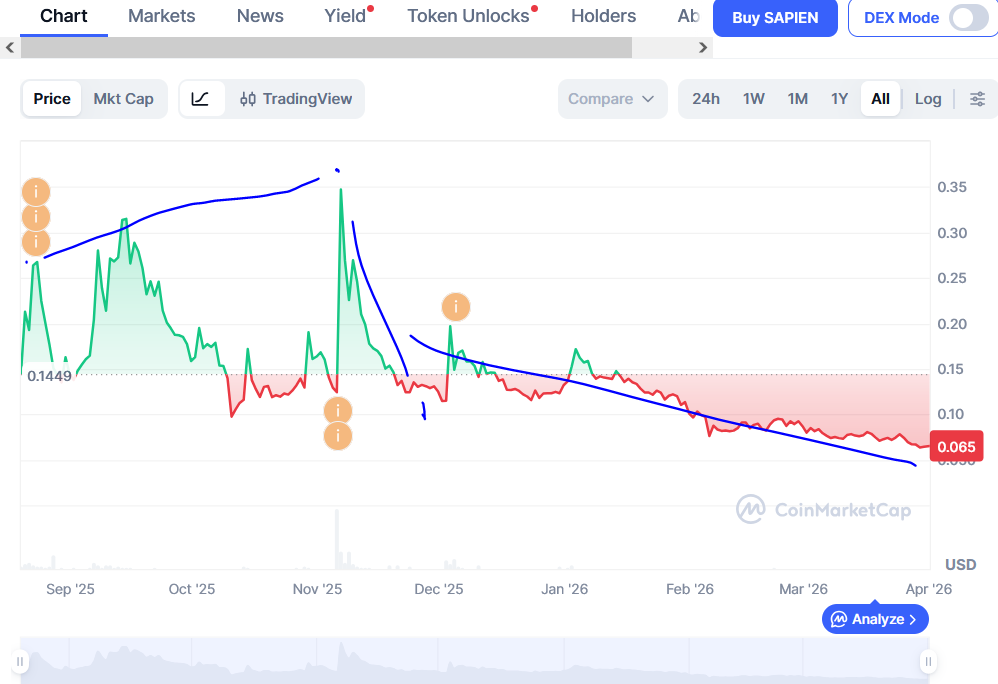Click the Jan '26 axis label
The image size is (998, 684).
565,589
